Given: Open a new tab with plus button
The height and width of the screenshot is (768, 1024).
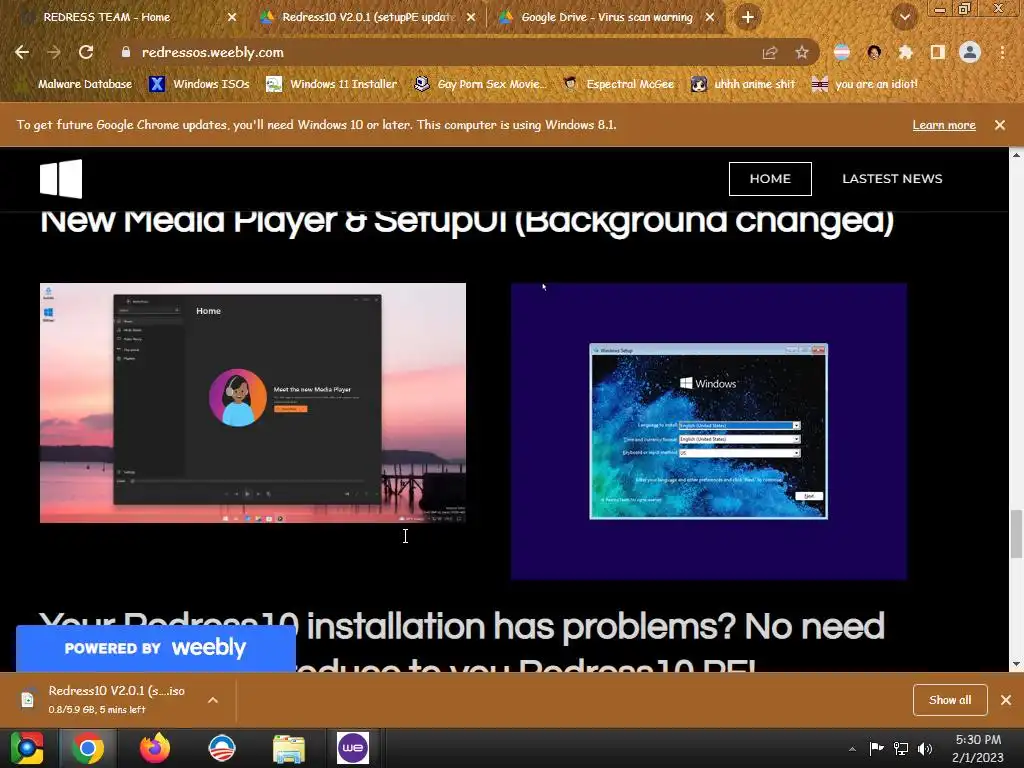Looking at the screenshot, I should pos(748,17).
